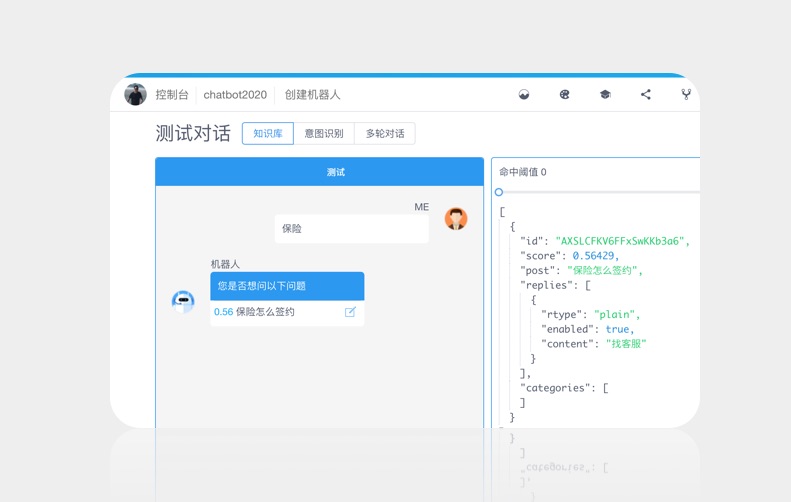The image size is (791, 502).
Task: Click the user profile avatar in header
Action: point(135,95)
